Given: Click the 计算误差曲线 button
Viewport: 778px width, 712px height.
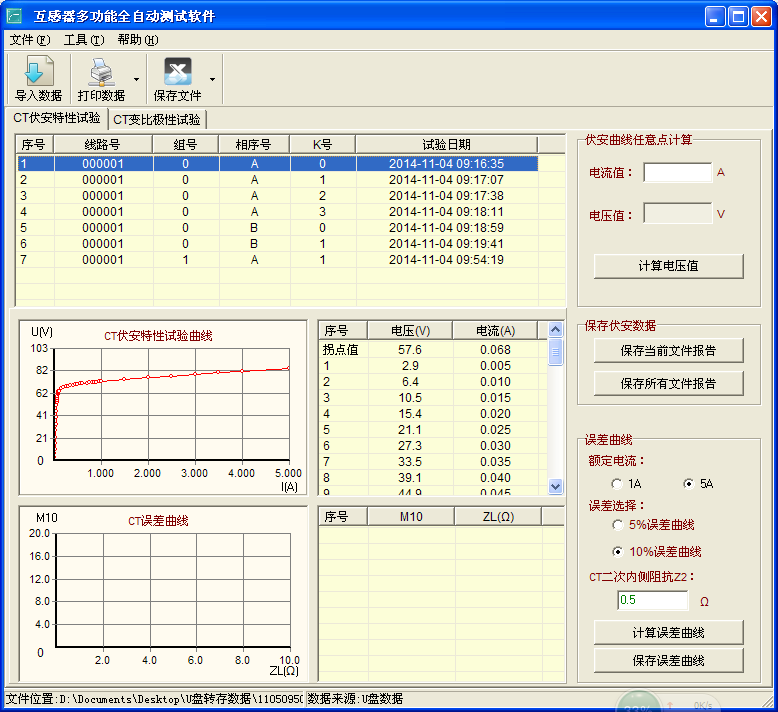Looking at the screenshot, I should 668,633.
